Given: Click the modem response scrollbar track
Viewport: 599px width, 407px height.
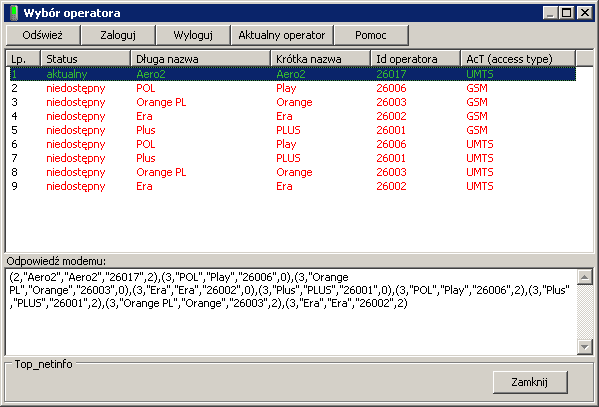Looking at the screenshot, I should coord(584,312).
